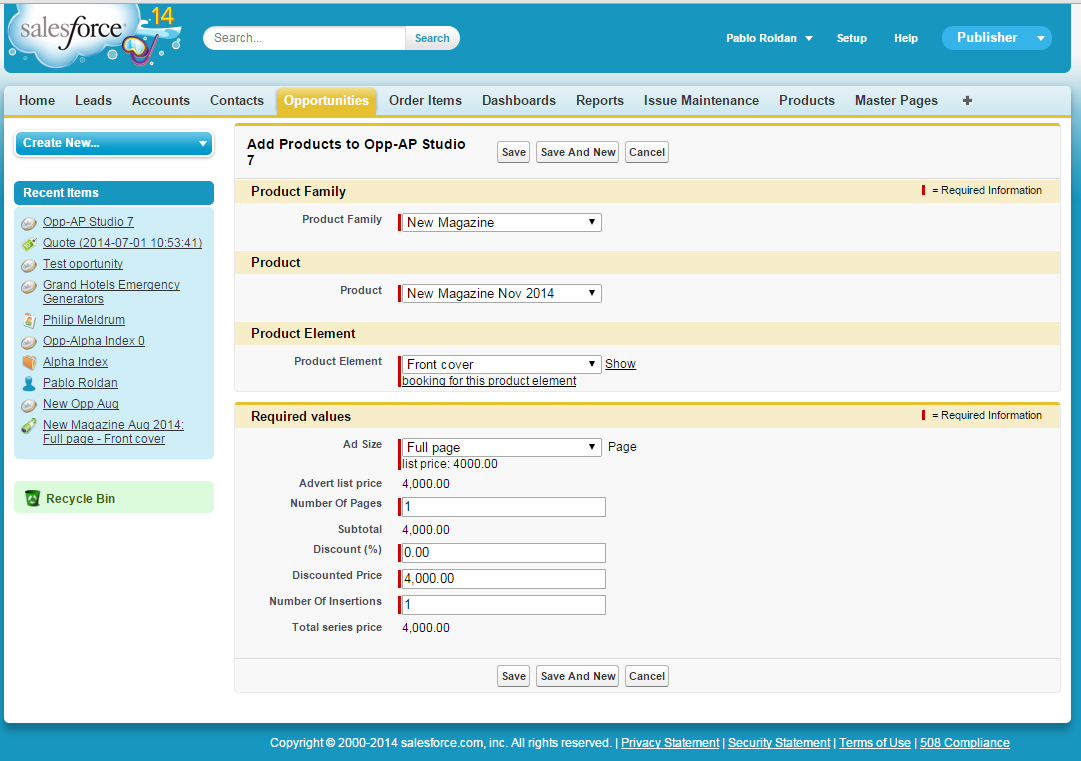
Task: Open the Master Pages tab
Action: tap(896, 101)
